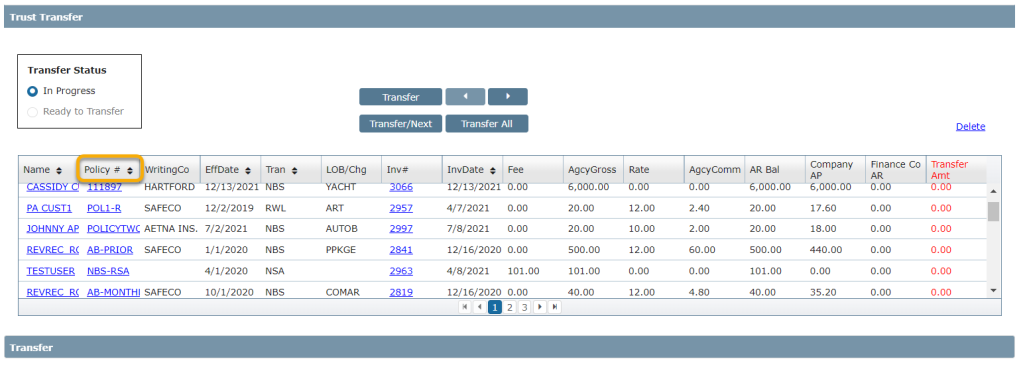Click the Delete link
Viewport: 1023px width, 365px height.
click(x=970, y=127)
